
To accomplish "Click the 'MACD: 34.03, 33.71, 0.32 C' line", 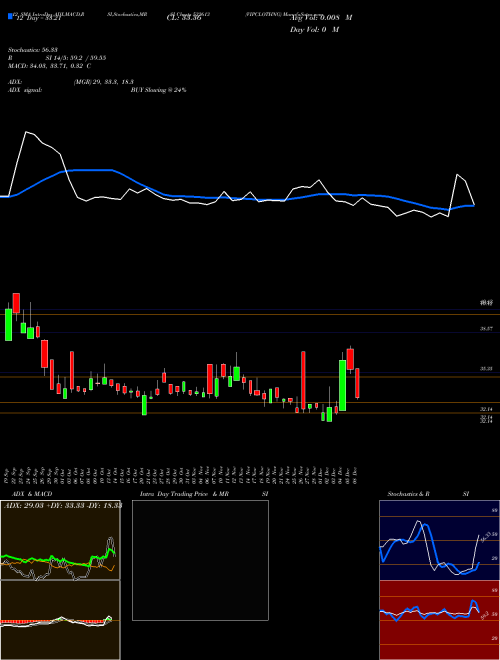I will [x=50, y=66].
